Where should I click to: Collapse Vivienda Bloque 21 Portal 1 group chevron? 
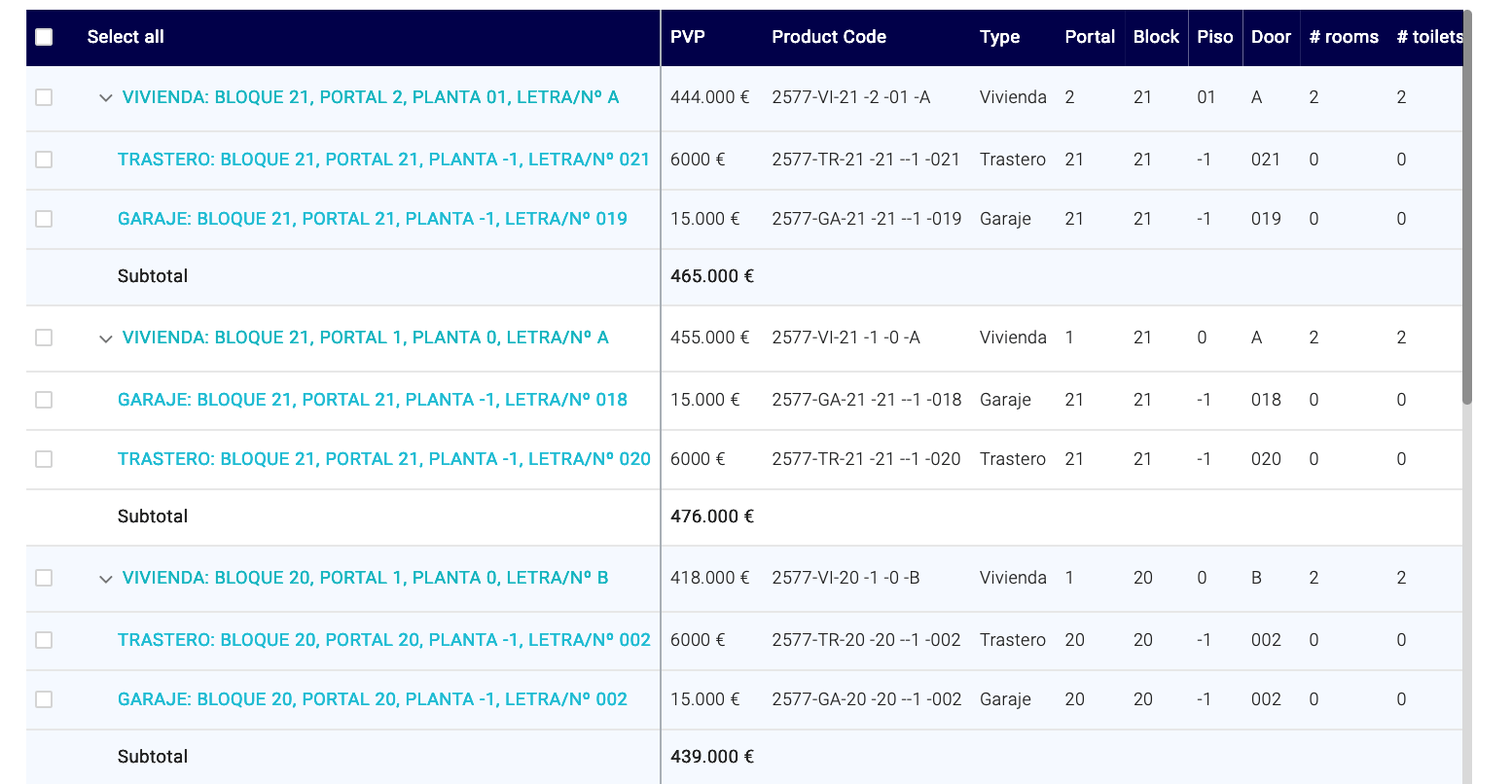106,339
